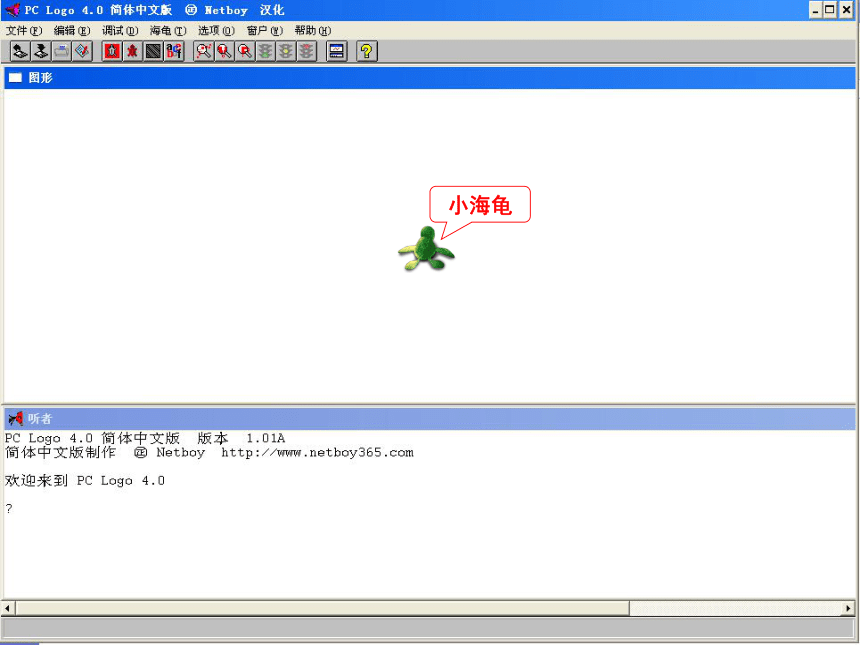The height and width of the screenshot is (645, 860).
Task: Click the yellow traffic light icon
Action: (286, 52)
